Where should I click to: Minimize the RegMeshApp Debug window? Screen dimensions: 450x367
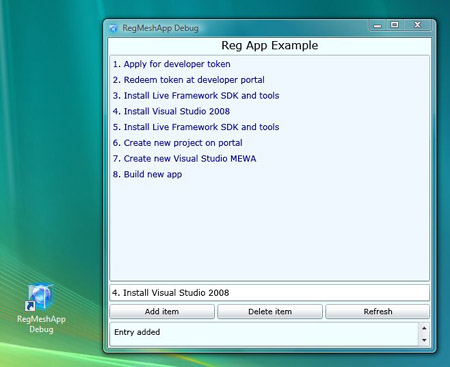[x=378, y=25]
